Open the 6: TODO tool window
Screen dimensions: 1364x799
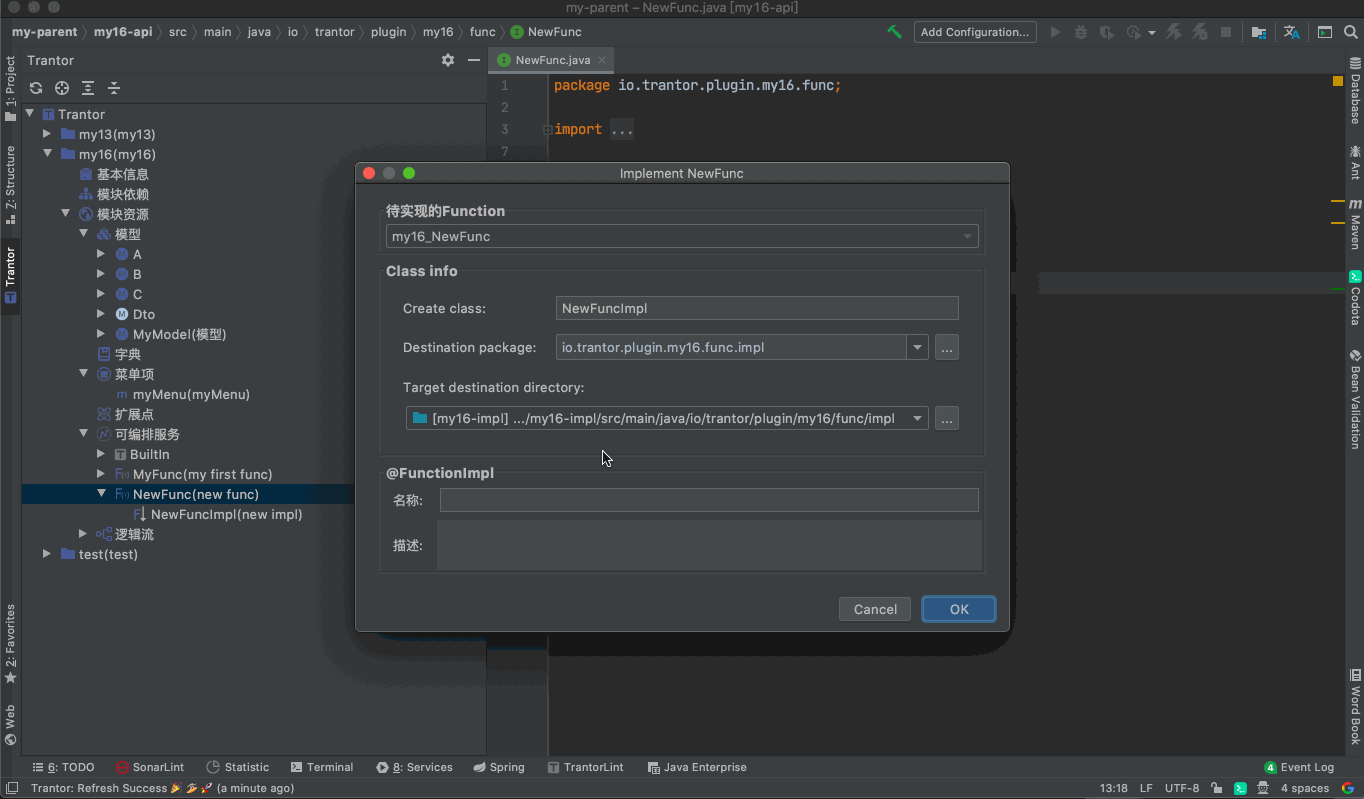click(64, 767)
